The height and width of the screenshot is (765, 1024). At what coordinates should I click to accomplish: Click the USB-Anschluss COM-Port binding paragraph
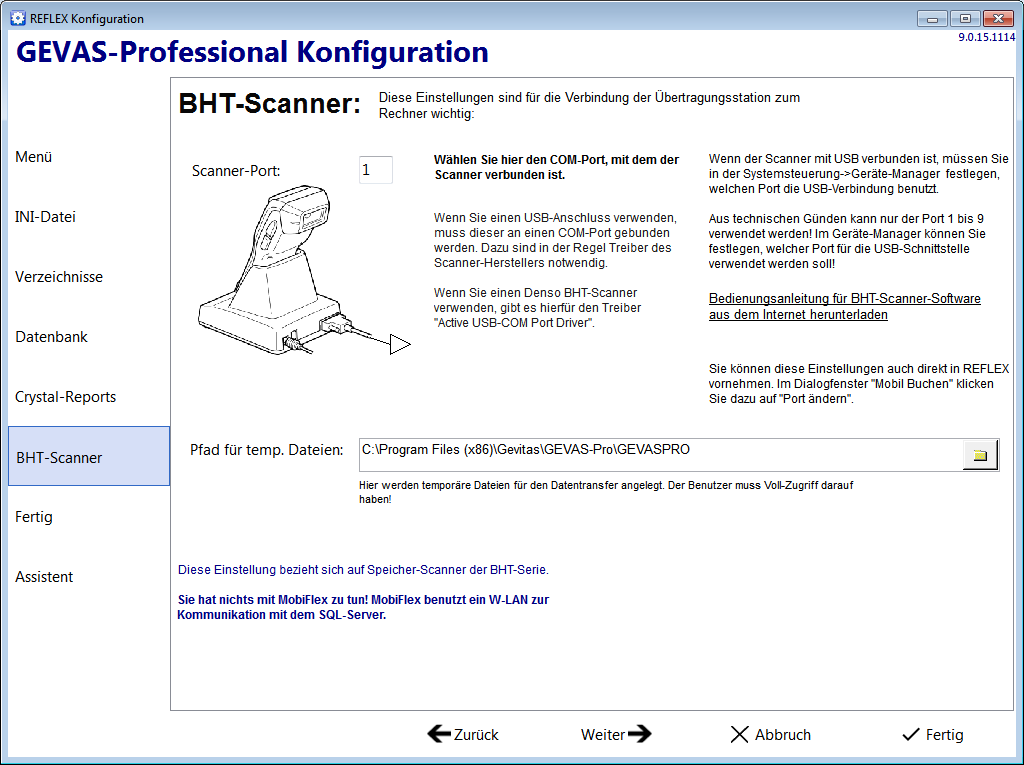tap(555, 240)
